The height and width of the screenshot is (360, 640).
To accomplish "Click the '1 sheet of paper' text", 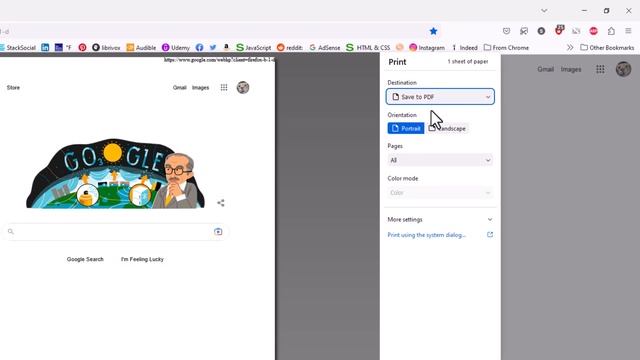I will 468,62.
